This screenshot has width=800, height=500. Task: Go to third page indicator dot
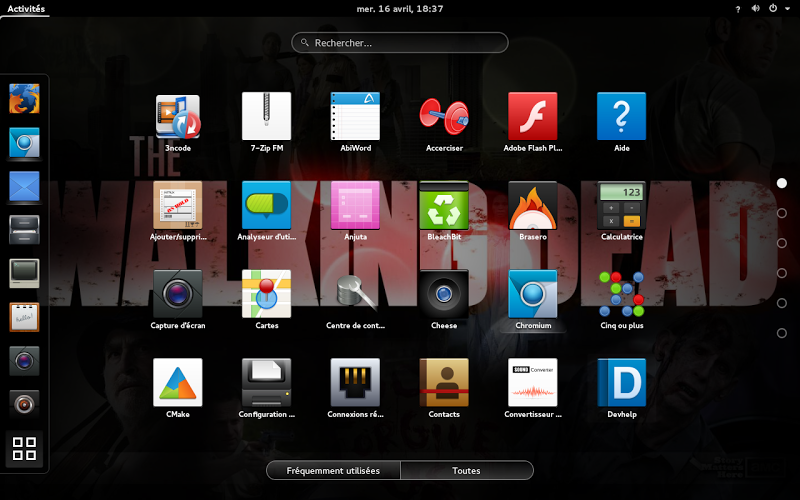click(782, 243)
